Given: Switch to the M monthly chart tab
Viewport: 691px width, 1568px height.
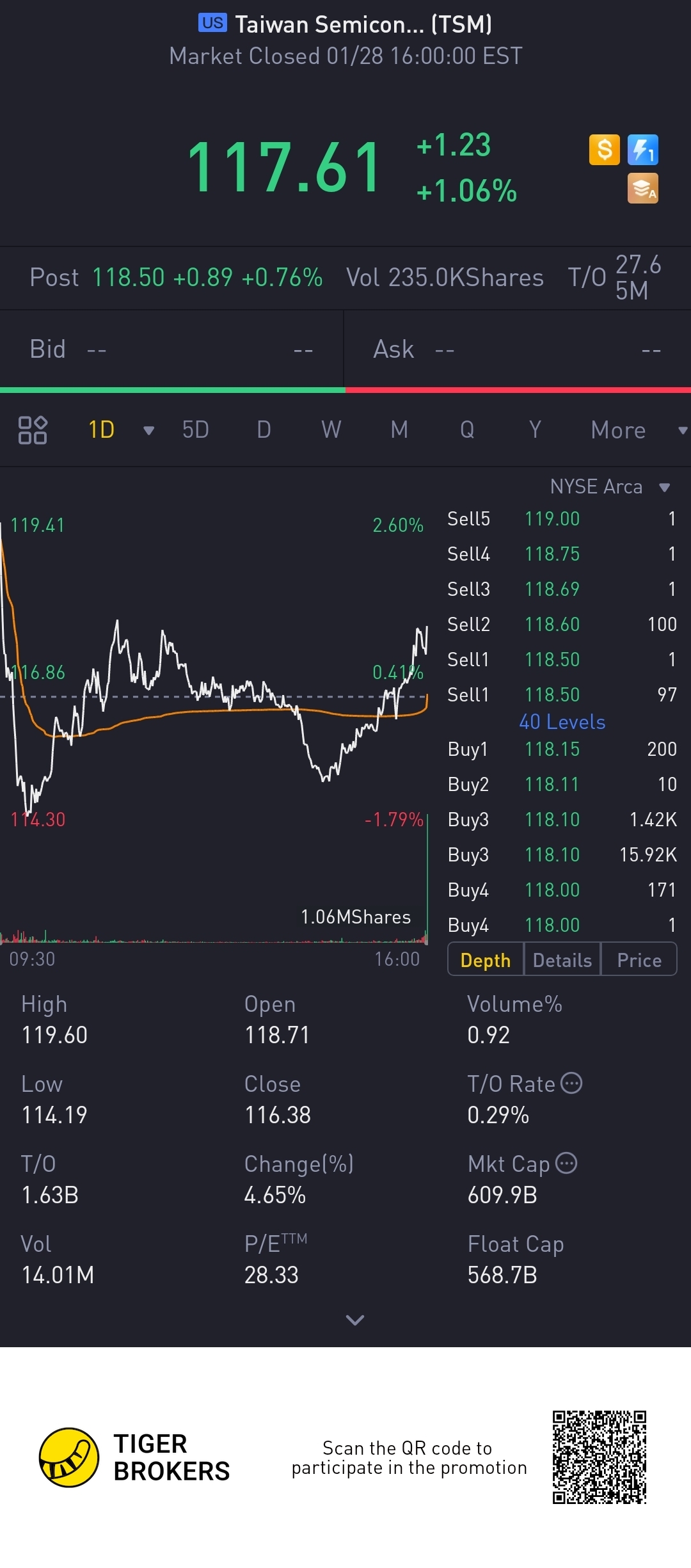Looking at the screenshot, I should coord(399,430).
